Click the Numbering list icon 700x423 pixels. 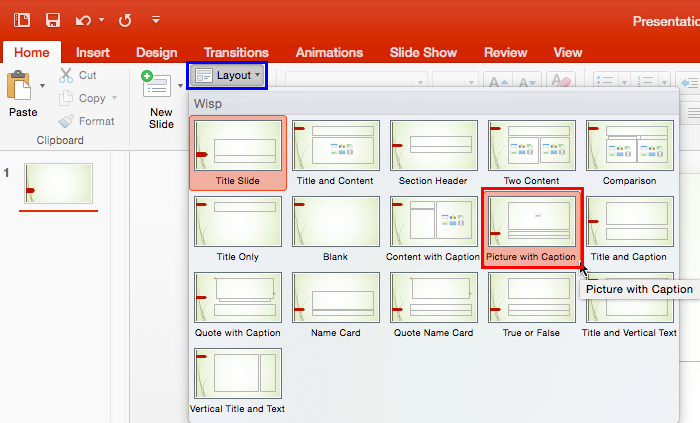tap(645, 81)
